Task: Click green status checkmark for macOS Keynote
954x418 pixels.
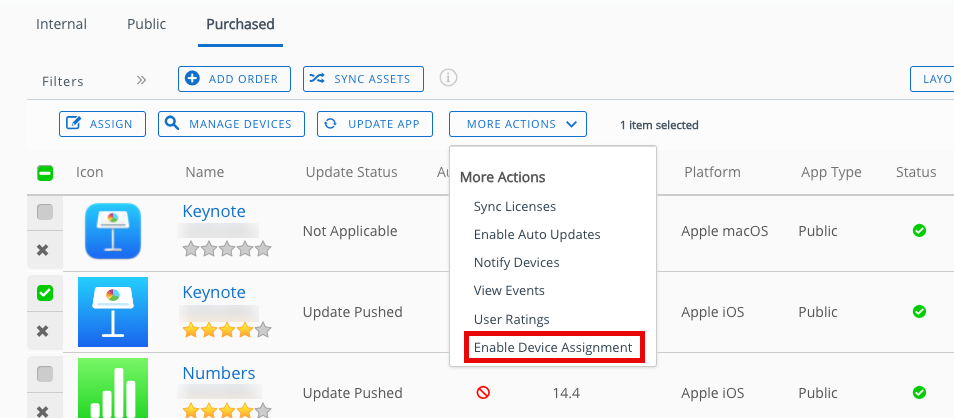Action: click(x=919, y=231)
